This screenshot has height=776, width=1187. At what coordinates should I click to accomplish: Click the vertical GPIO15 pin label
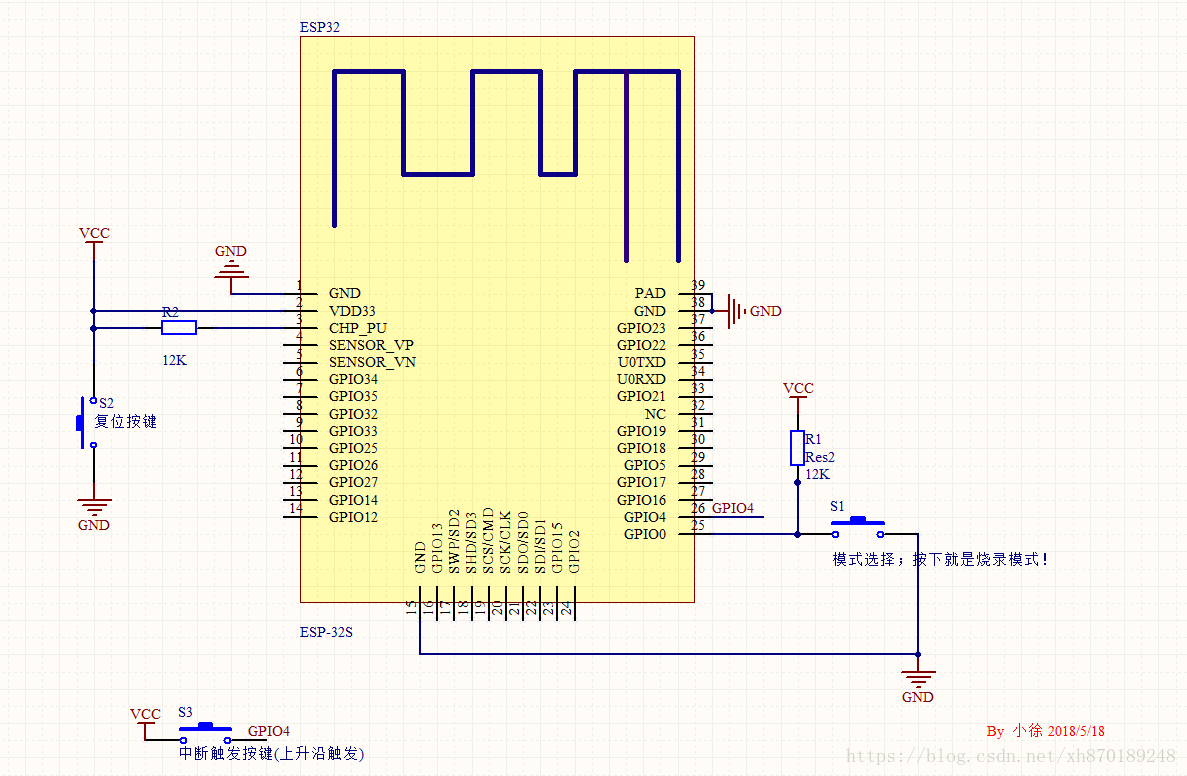pyautogui.click(x=557, y=548)
